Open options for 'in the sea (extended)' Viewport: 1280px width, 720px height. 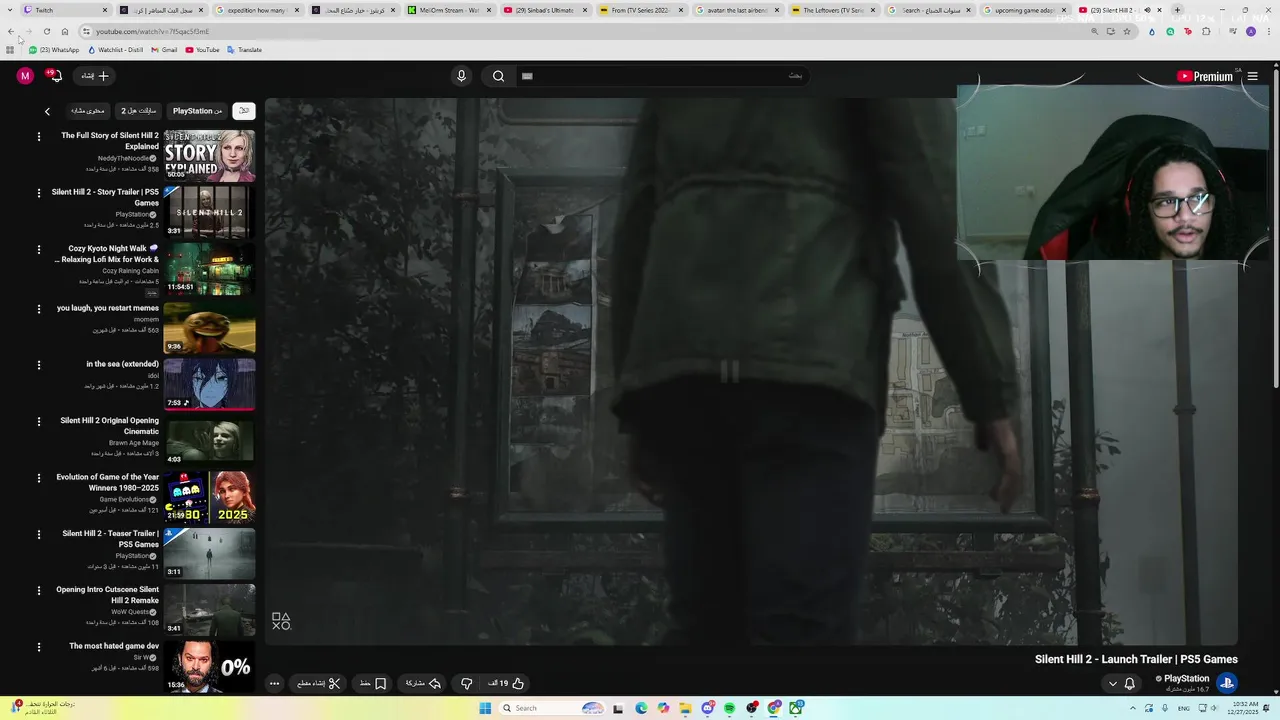39,365
